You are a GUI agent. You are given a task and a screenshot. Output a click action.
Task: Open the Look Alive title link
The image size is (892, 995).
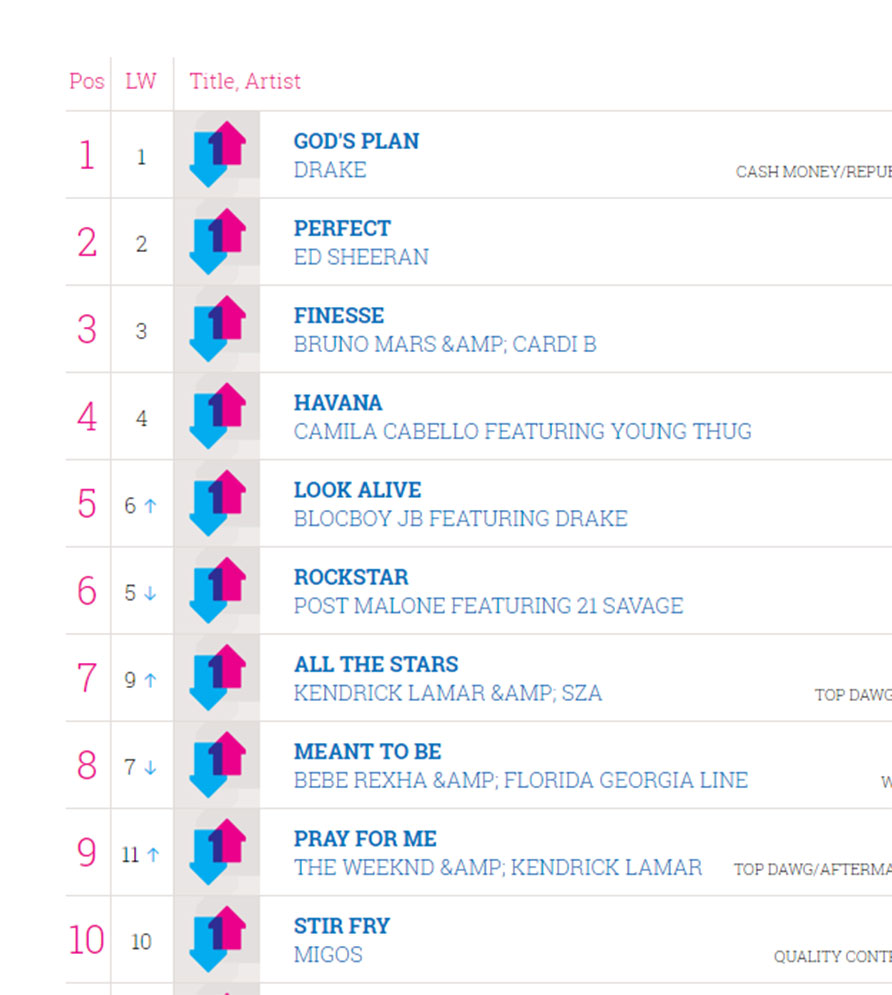pyautogui.click(x=357, y=490)
